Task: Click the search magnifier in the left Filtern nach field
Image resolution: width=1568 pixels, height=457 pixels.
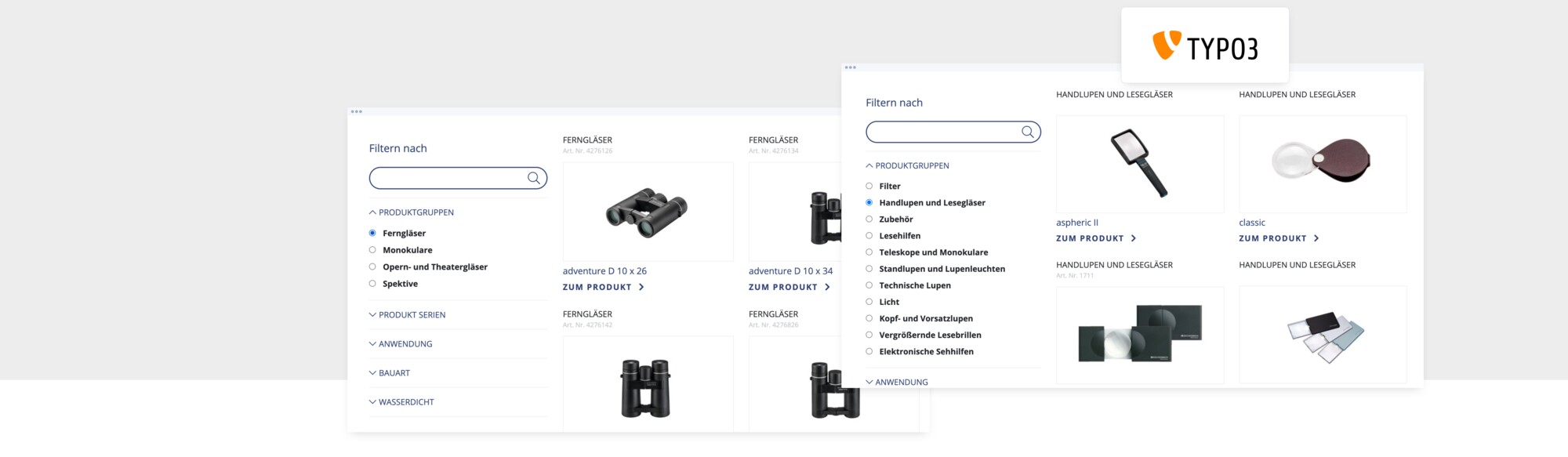Action: 534,178
